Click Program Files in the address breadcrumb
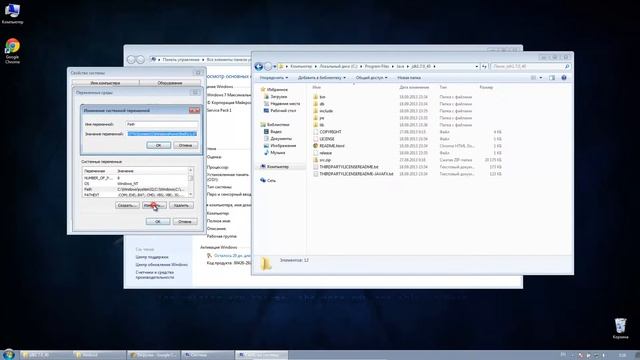Image resolution: width=640 pixels, height=360 pixels. [377, 66]
